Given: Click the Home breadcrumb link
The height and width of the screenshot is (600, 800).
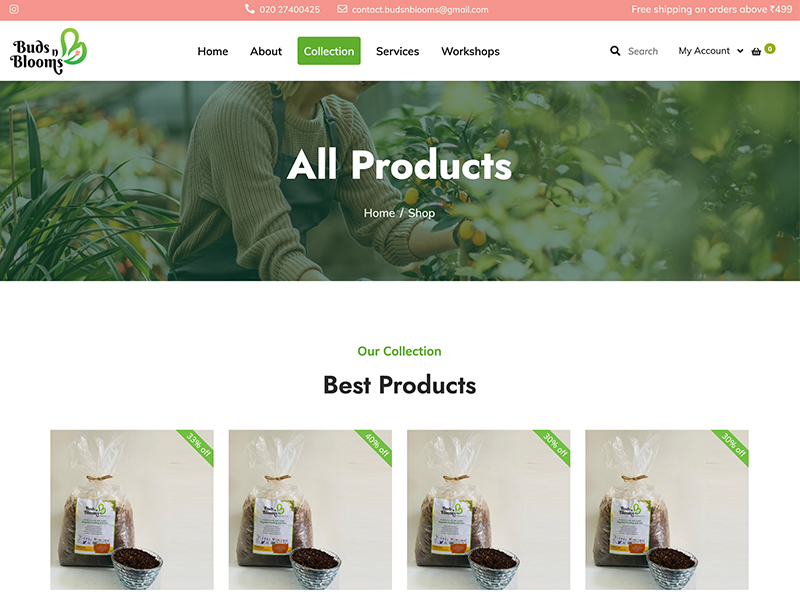Looking at the screenshot, I should click(379, 213).
